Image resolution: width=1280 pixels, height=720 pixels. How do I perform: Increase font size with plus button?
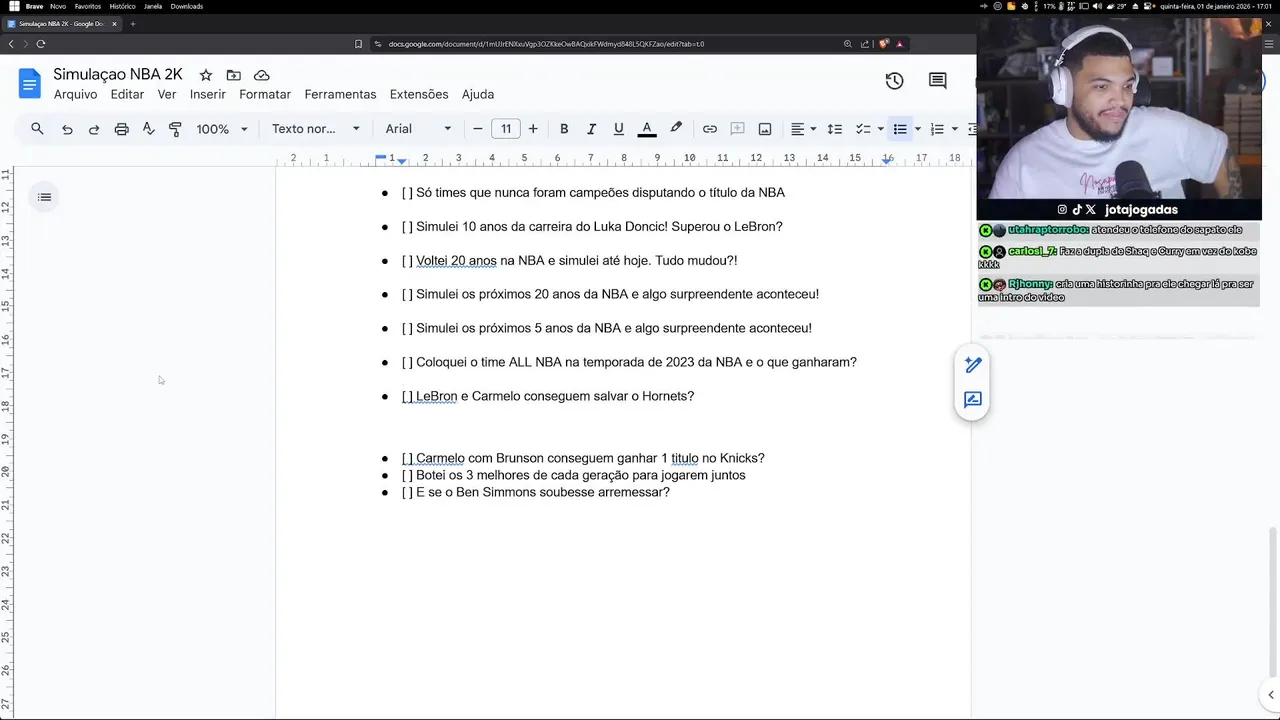533,129
